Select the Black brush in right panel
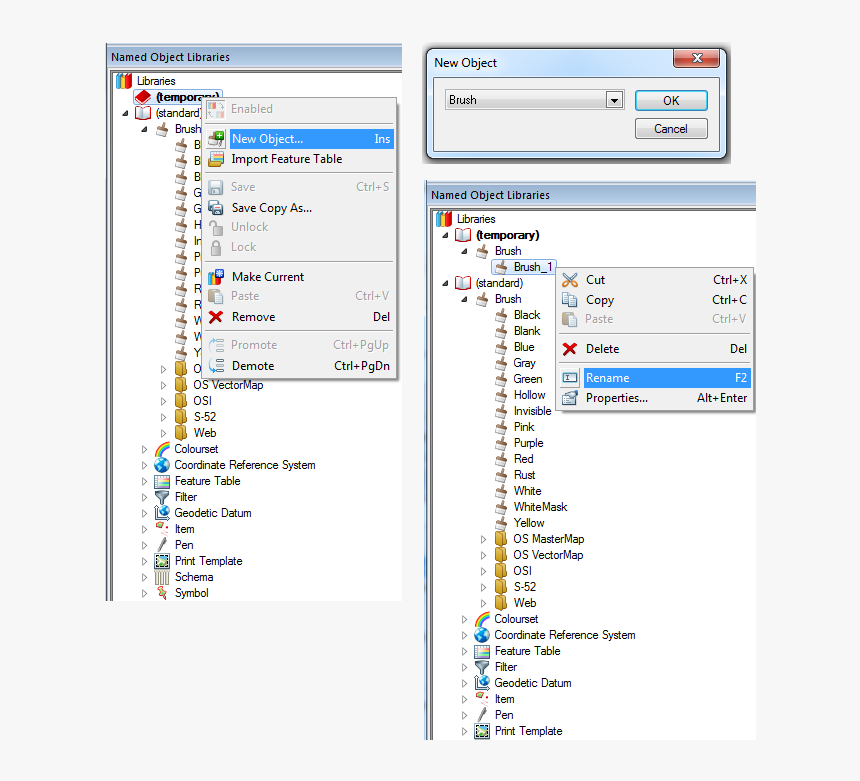Viewport: 860px width, 781px height. [x=527, y=315]
